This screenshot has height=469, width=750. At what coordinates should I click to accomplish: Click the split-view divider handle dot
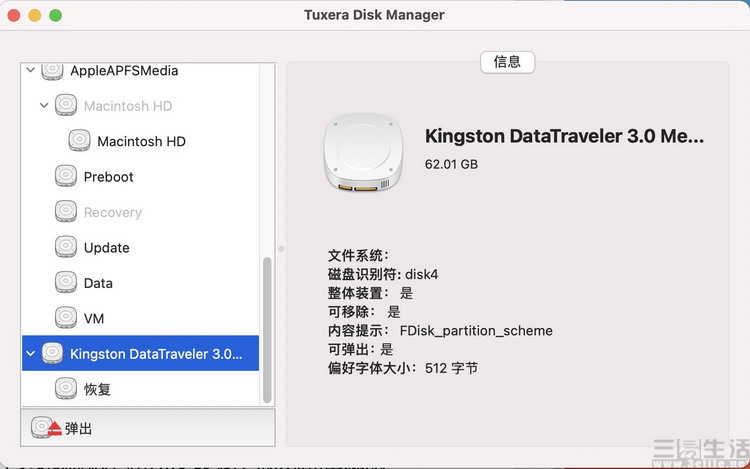(281, 249)
